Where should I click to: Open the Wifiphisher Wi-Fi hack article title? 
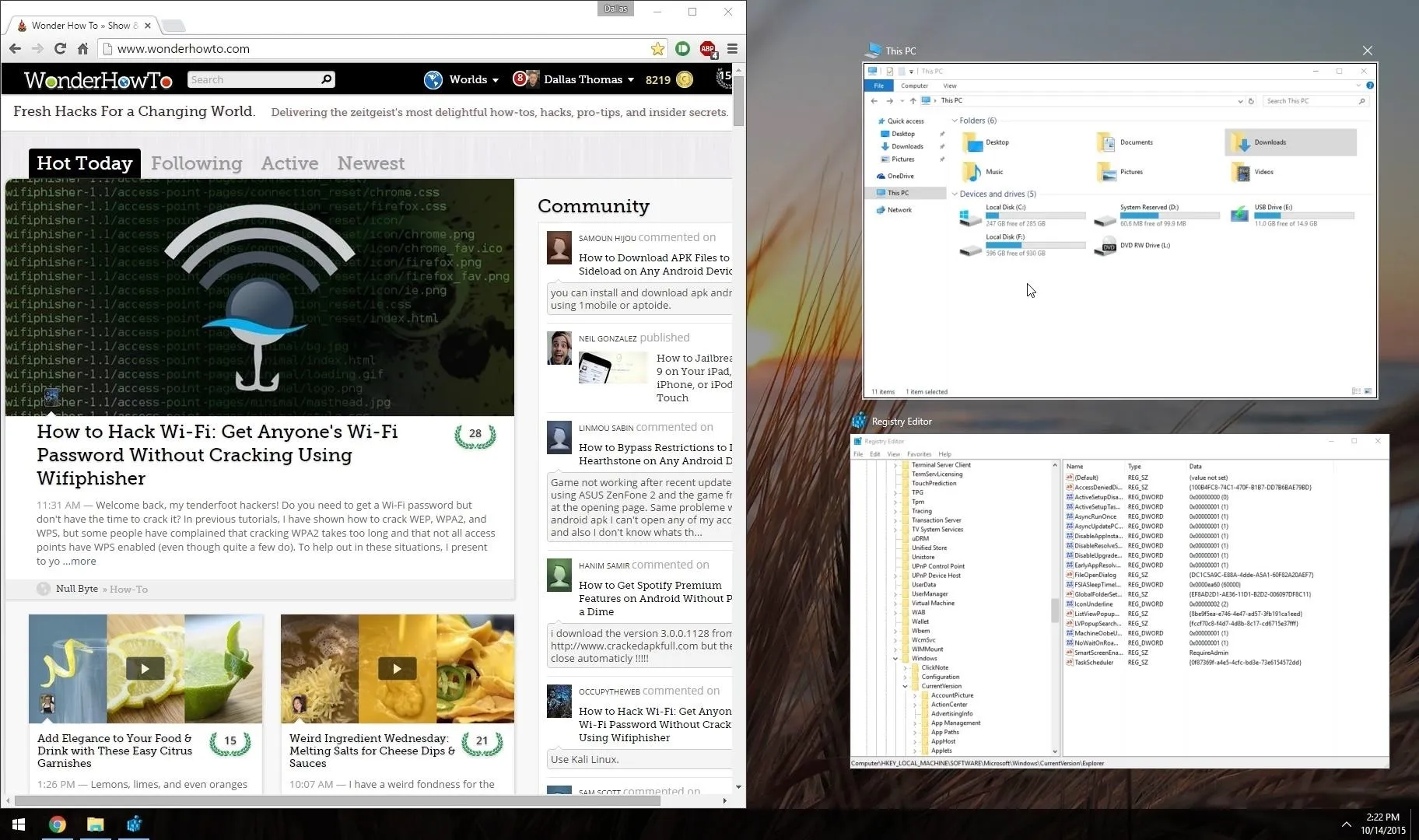pos(217,455)
